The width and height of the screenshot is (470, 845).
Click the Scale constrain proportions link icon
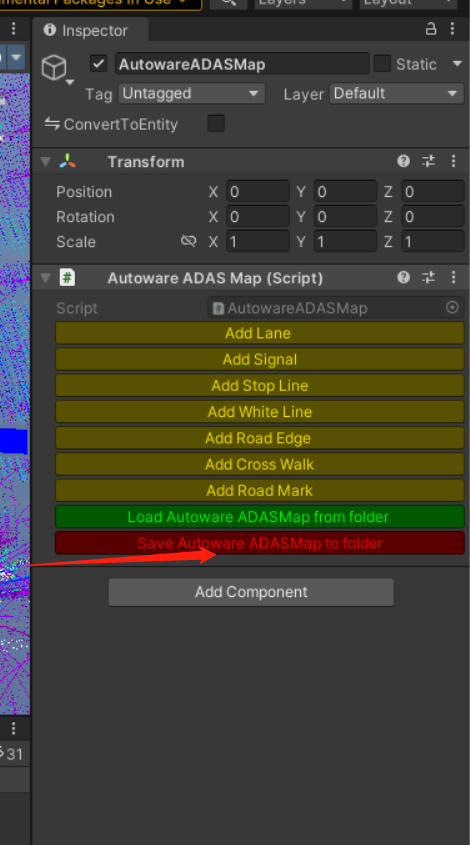(x=188, y=241)
